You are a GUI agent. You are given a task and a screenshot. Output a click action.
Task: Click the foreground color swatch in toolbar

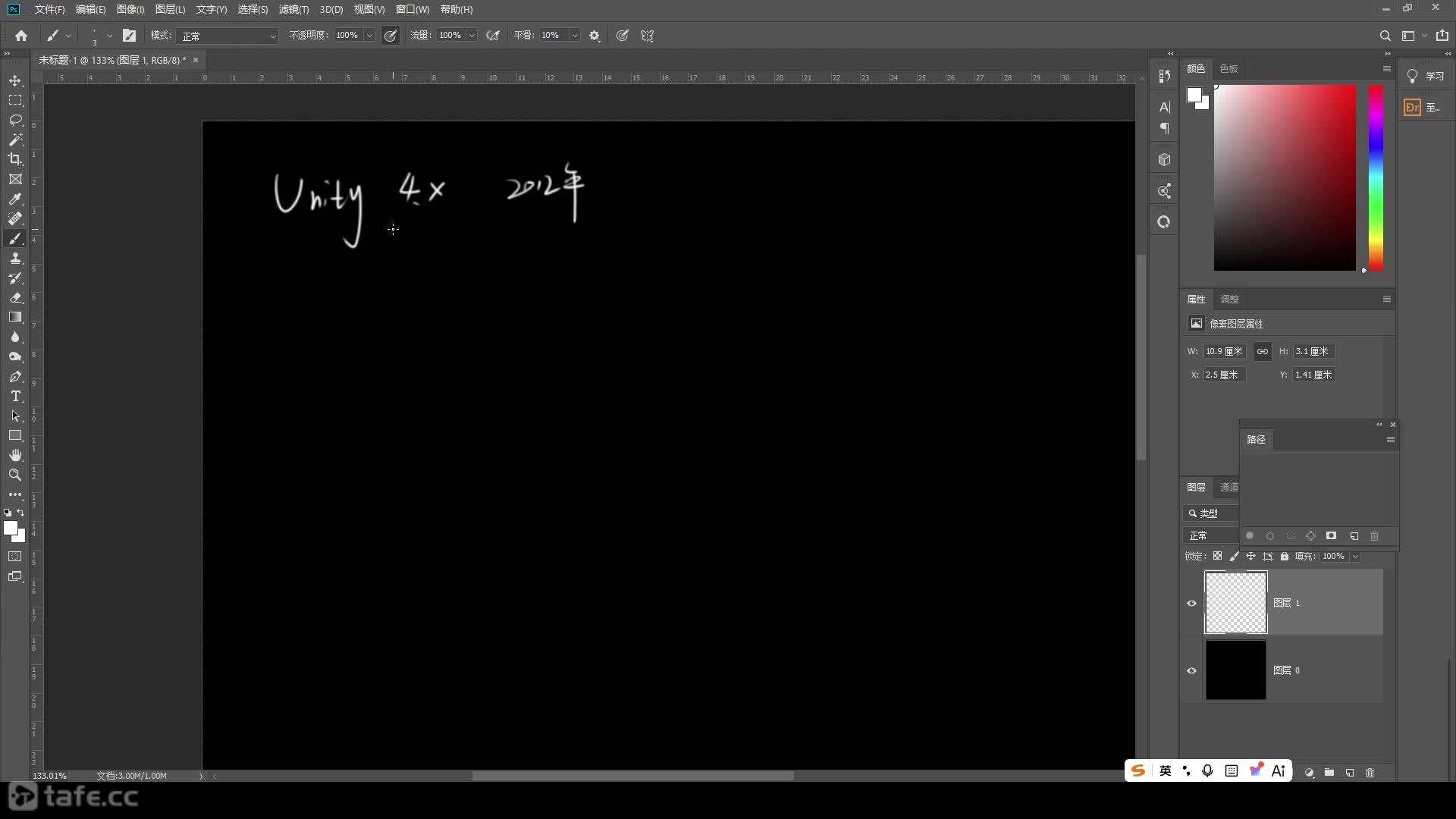coord(11,528)
